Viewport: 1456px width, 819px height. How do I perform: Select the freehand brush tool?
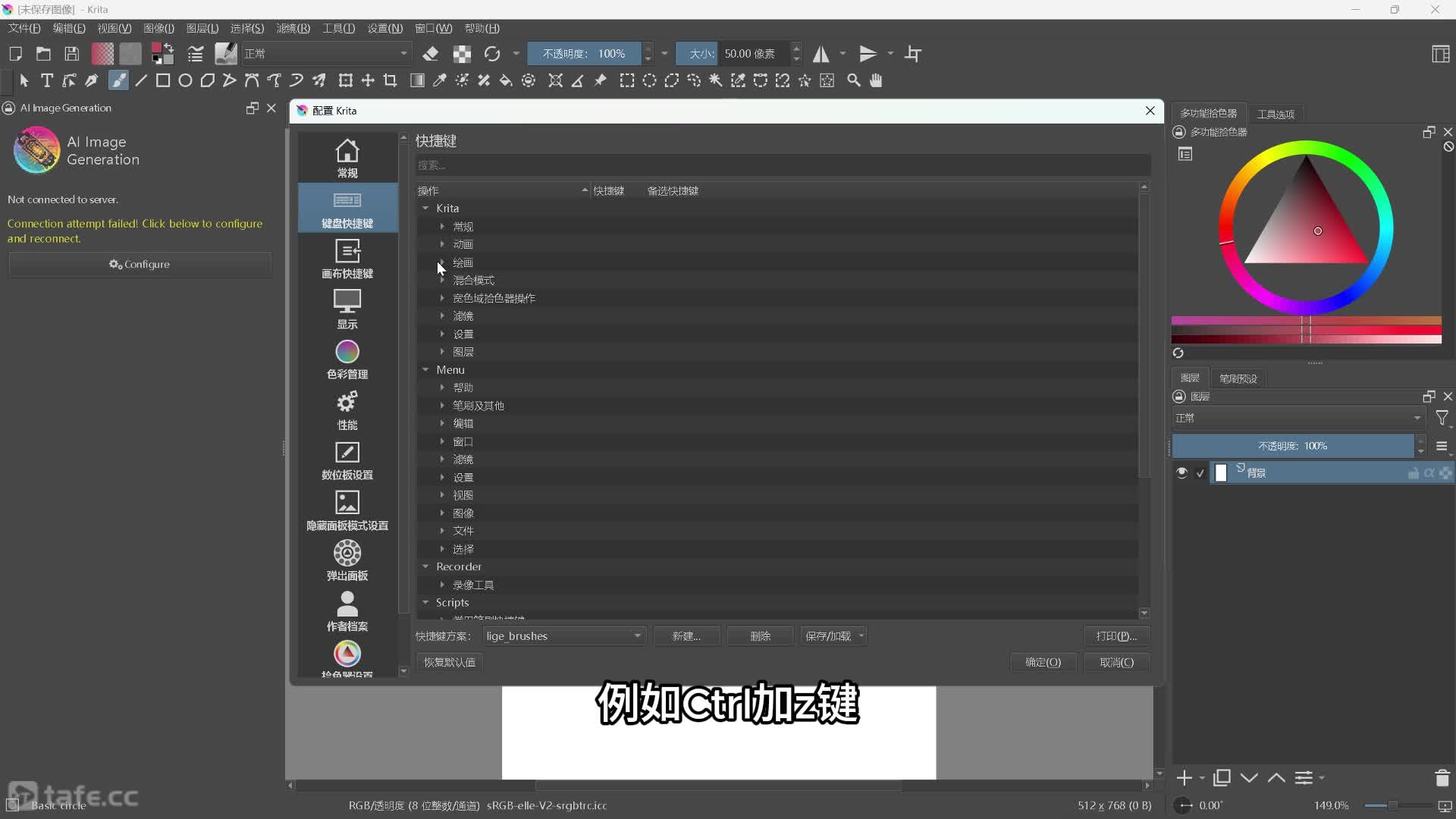click(x=118, y=80)
